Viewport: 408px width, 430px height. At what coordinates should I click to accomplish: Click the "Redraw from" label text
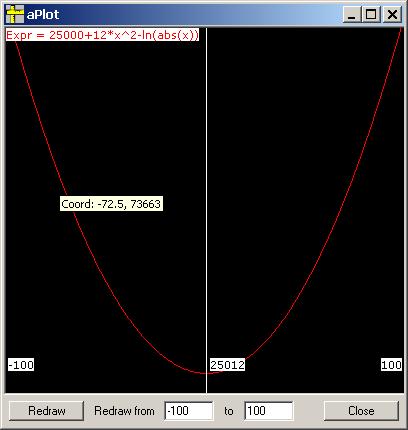[124, 411]
